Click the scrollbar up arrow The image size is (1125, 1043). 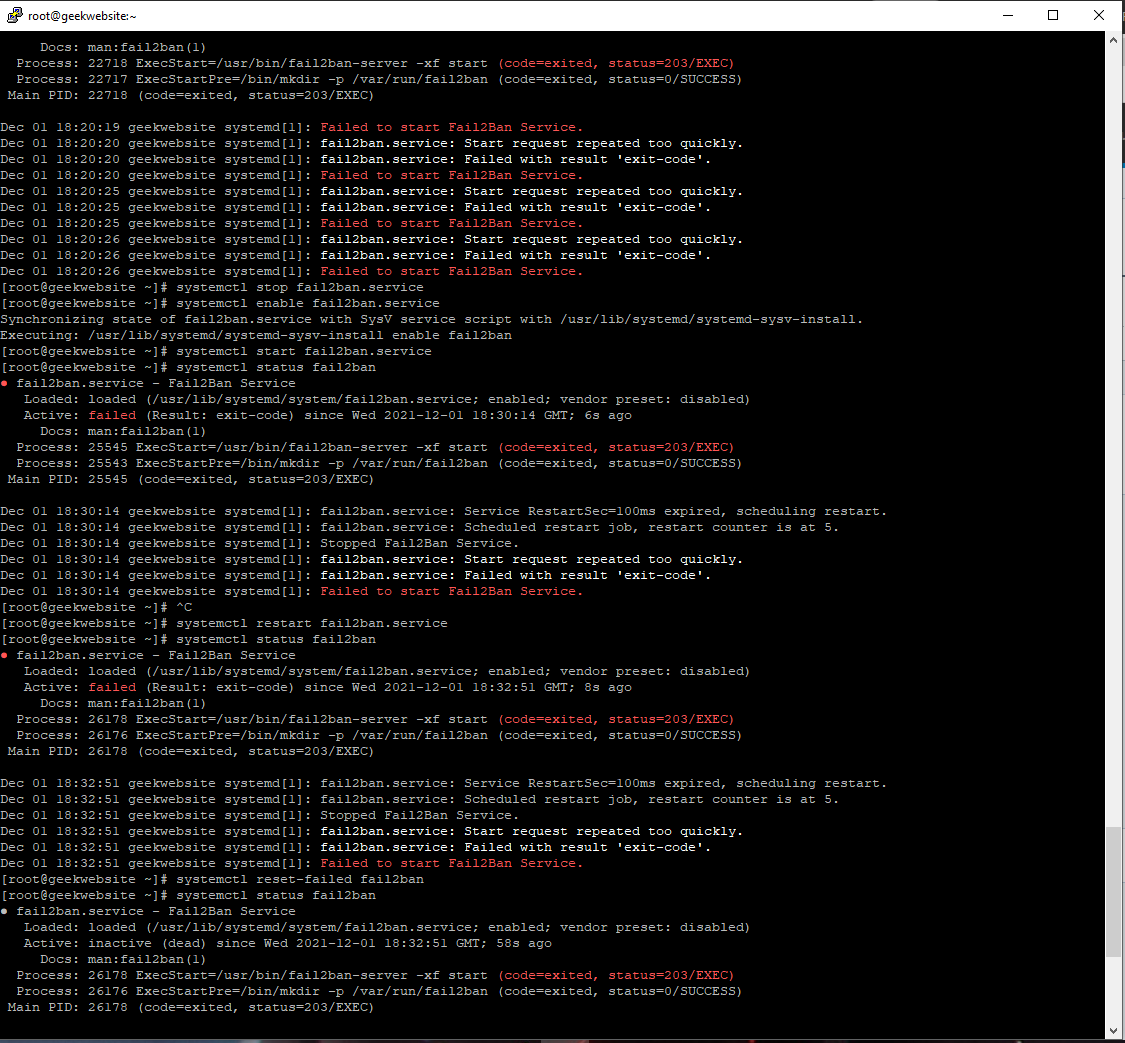pyautogui.click(x=1113, y=40)
